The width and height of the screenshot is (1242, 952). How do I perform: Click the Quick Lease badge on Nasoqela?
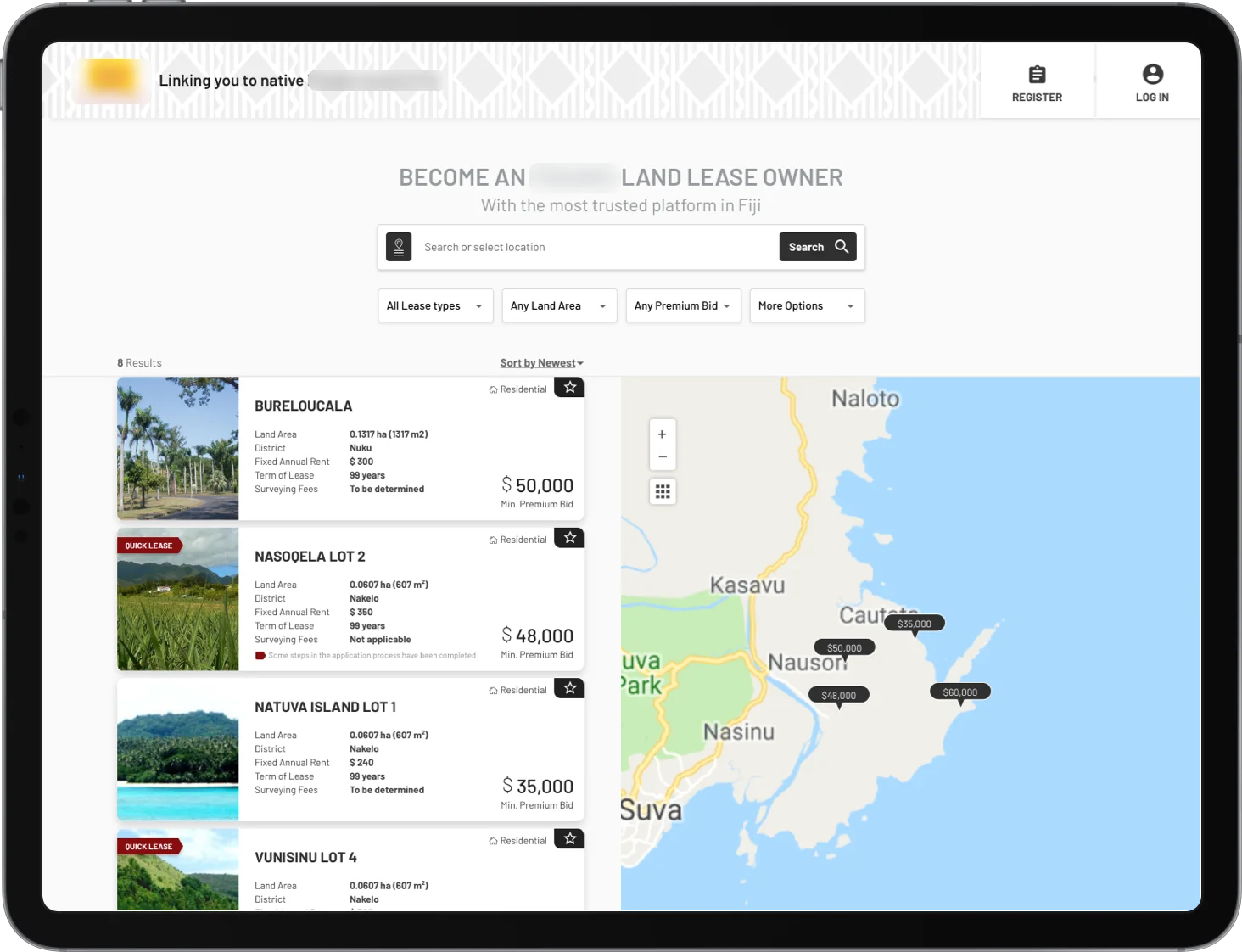[148, 546]
